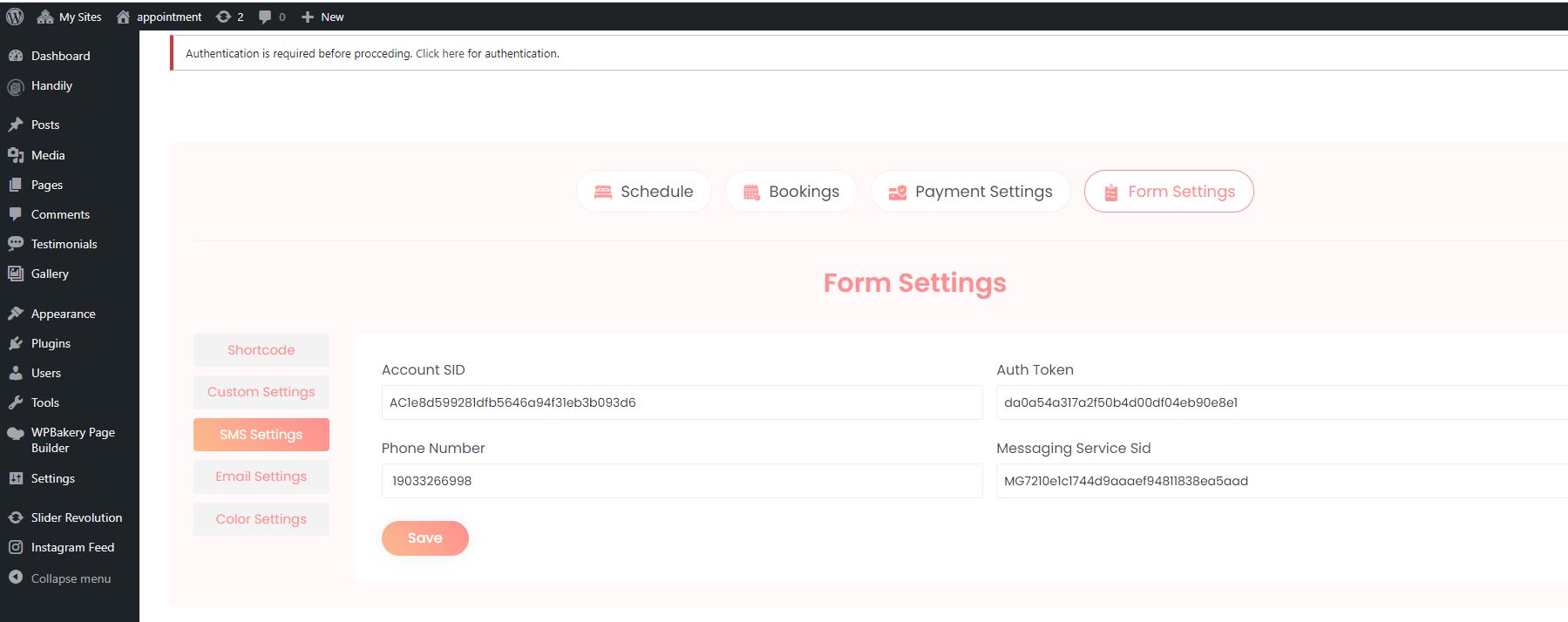The height and width of the screenshot is (622, 1568).
Task: Open the Bookings tab
Action: pyautogui.click(x=791, y=192)
